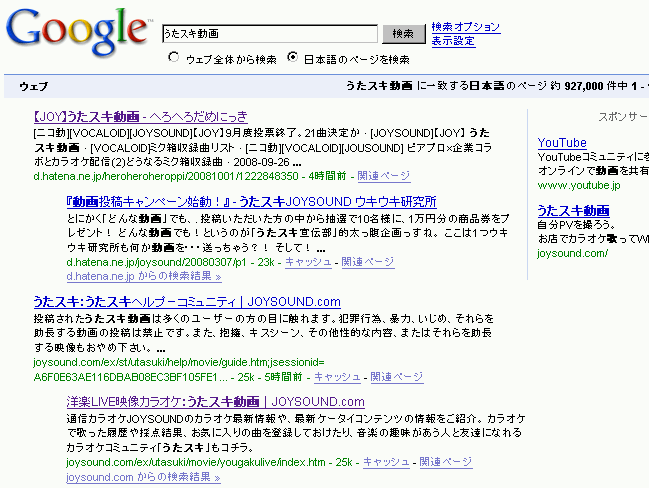Open 関連ページ for the yougakulive result

coord(446,462)
